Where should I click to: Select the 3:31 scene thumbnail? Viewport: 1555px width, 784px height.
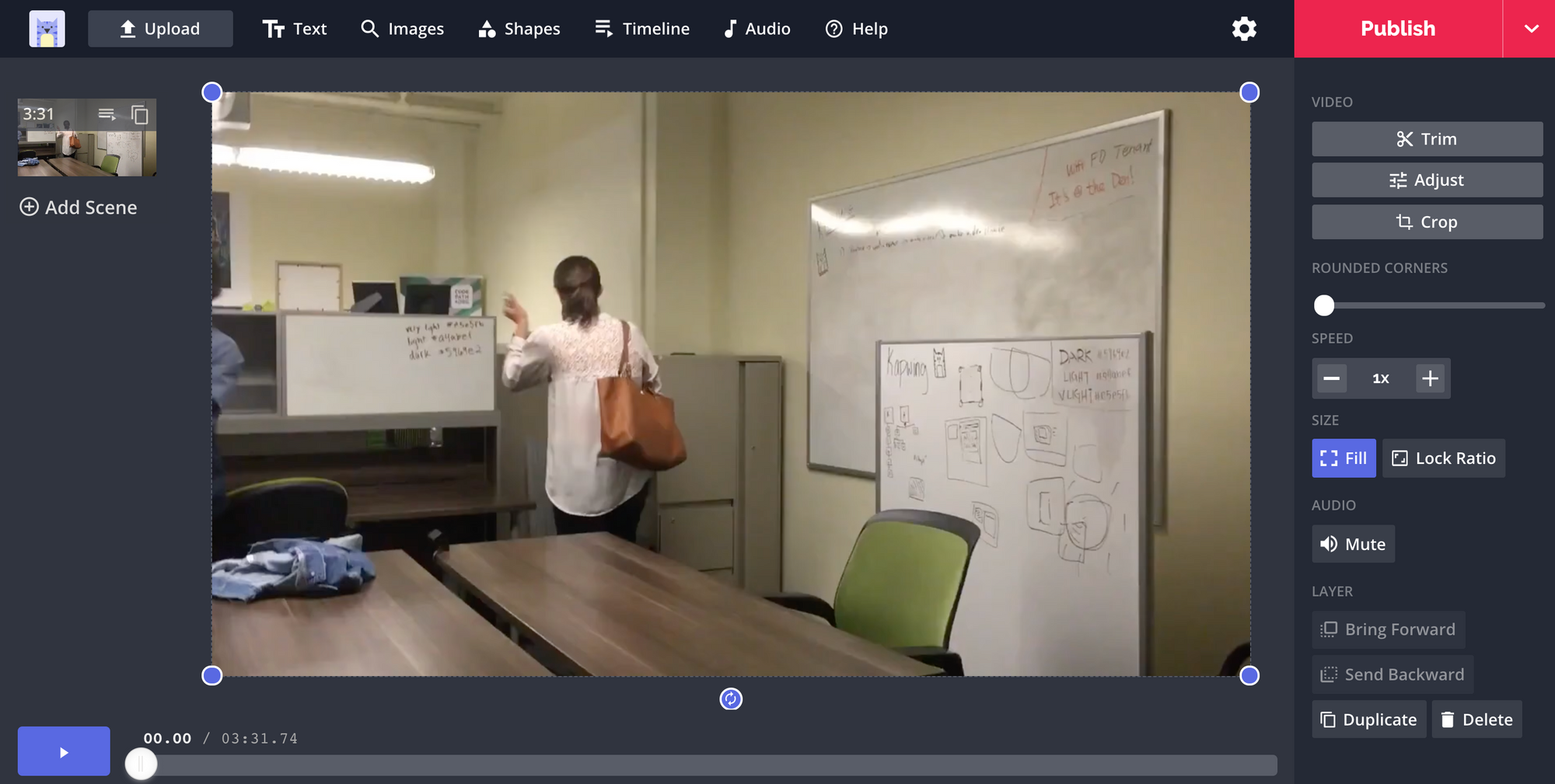[x=86, y=138]
